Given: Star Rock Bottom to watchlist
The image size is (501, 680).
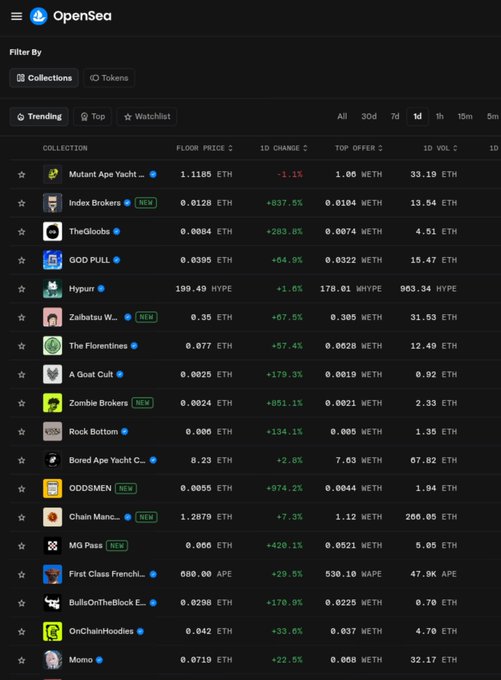Looking at the screenshot, I should pos(21,432).
